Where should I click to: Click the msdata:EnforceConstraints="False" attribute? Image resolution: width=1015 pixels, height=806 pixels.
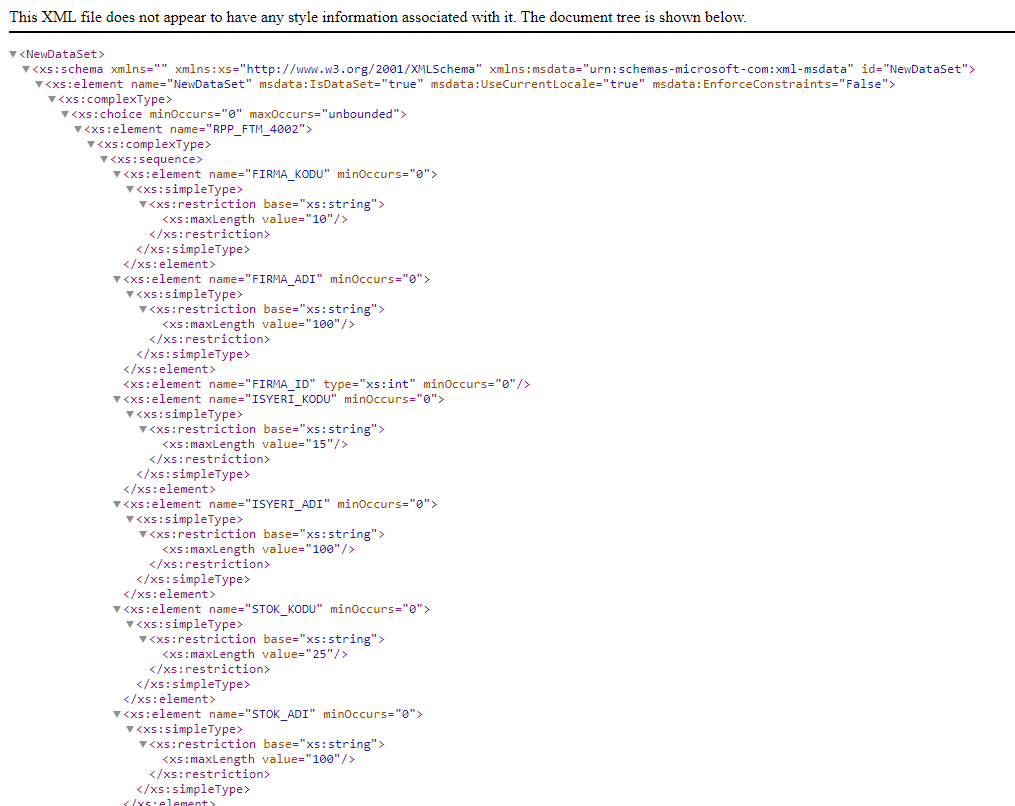pyautogui.click(x=770, y=84)
